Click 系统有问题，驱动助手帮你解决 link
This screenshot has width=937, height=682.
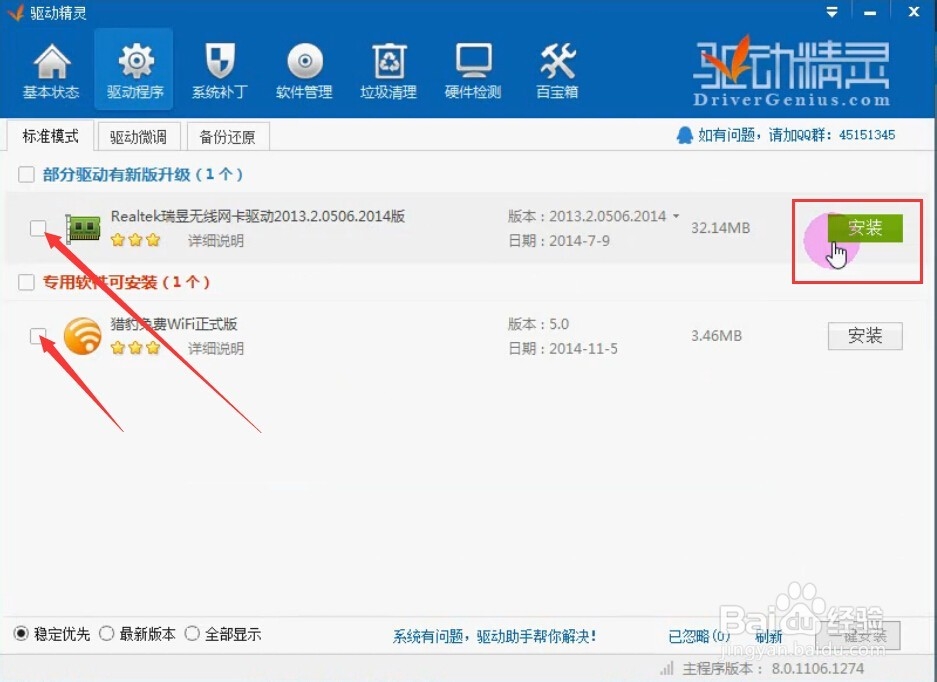495,636
